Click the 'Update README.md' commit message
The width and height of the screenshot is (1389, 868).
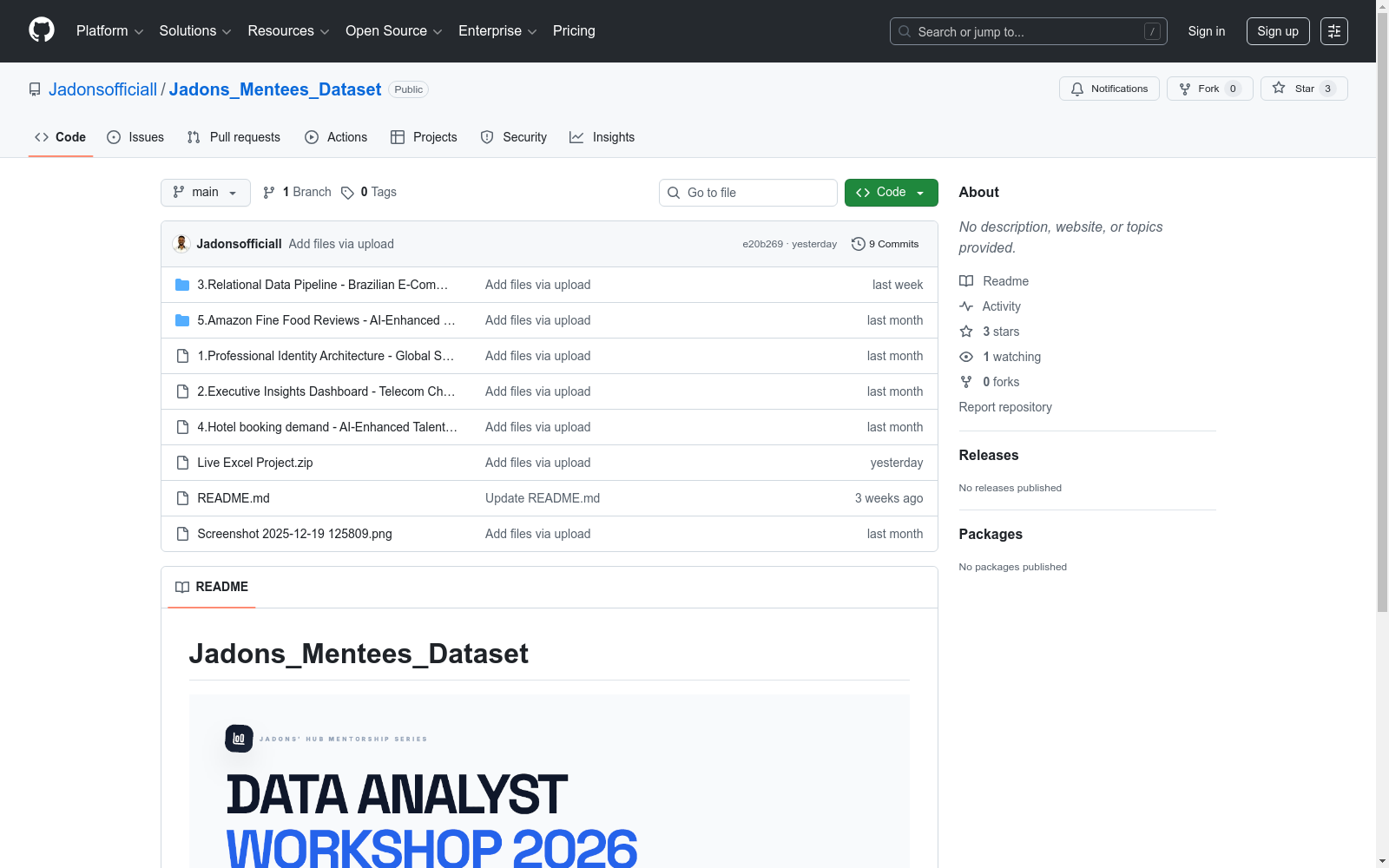point(543,498)
